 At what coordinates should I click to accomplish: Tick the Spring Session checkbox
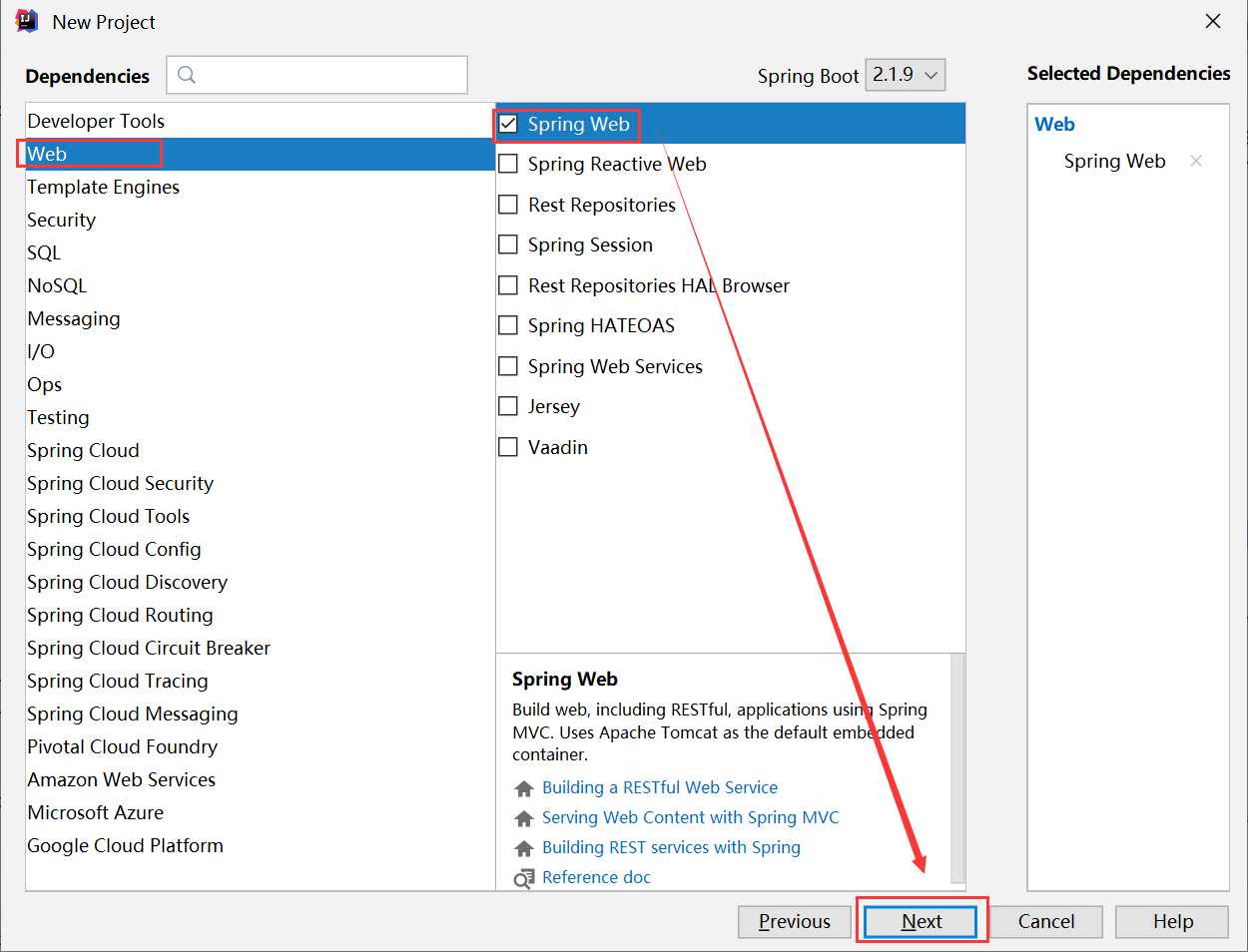(508, 244)
